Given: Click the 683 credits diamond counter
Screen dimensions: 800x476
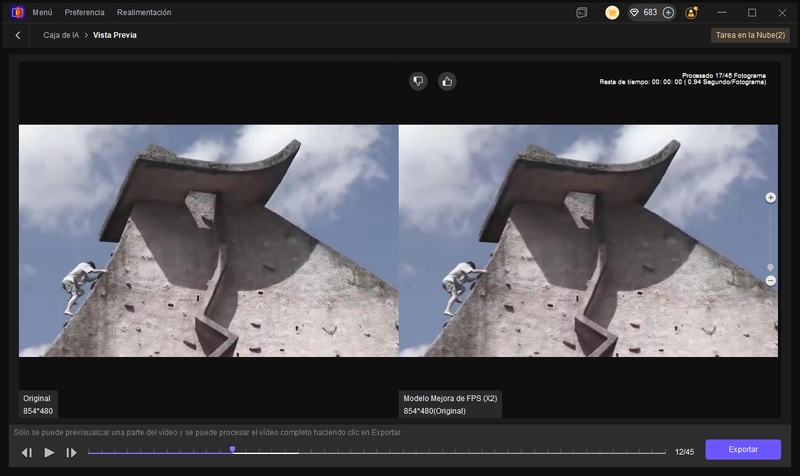Looking at the screenshot, I should point(644,12).
